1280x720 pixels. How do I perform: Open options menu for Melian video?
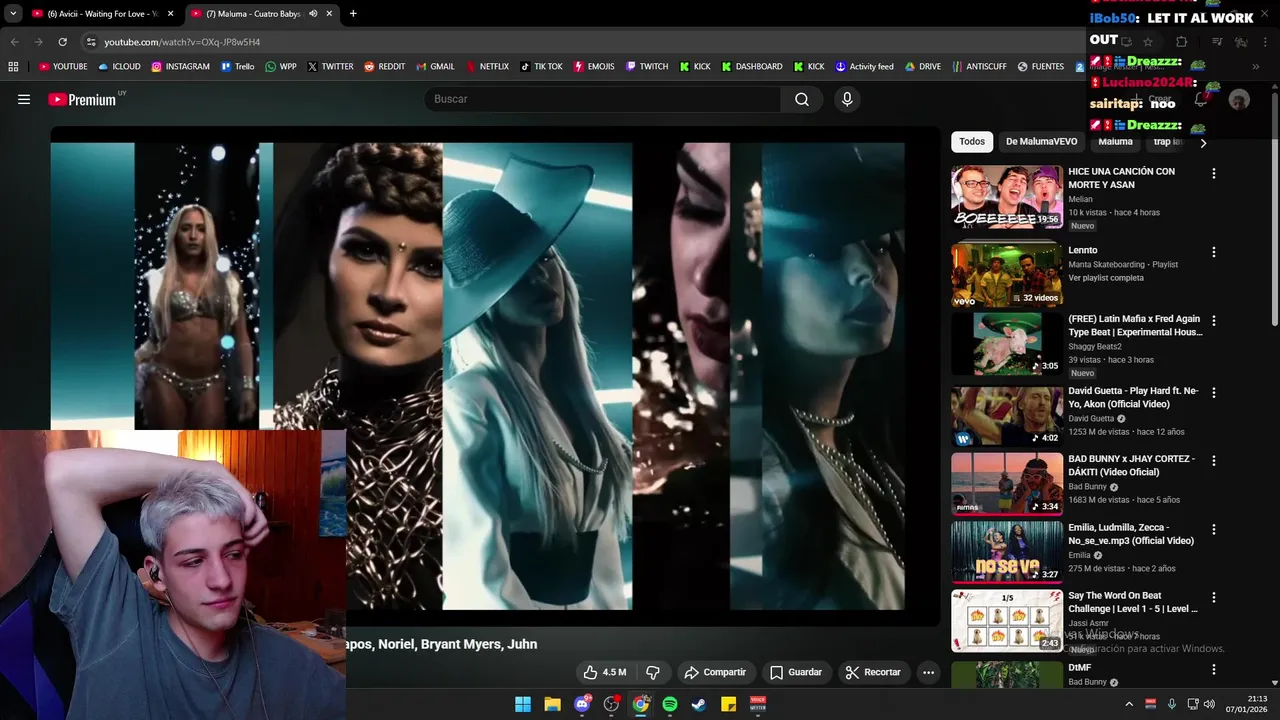1213,173
